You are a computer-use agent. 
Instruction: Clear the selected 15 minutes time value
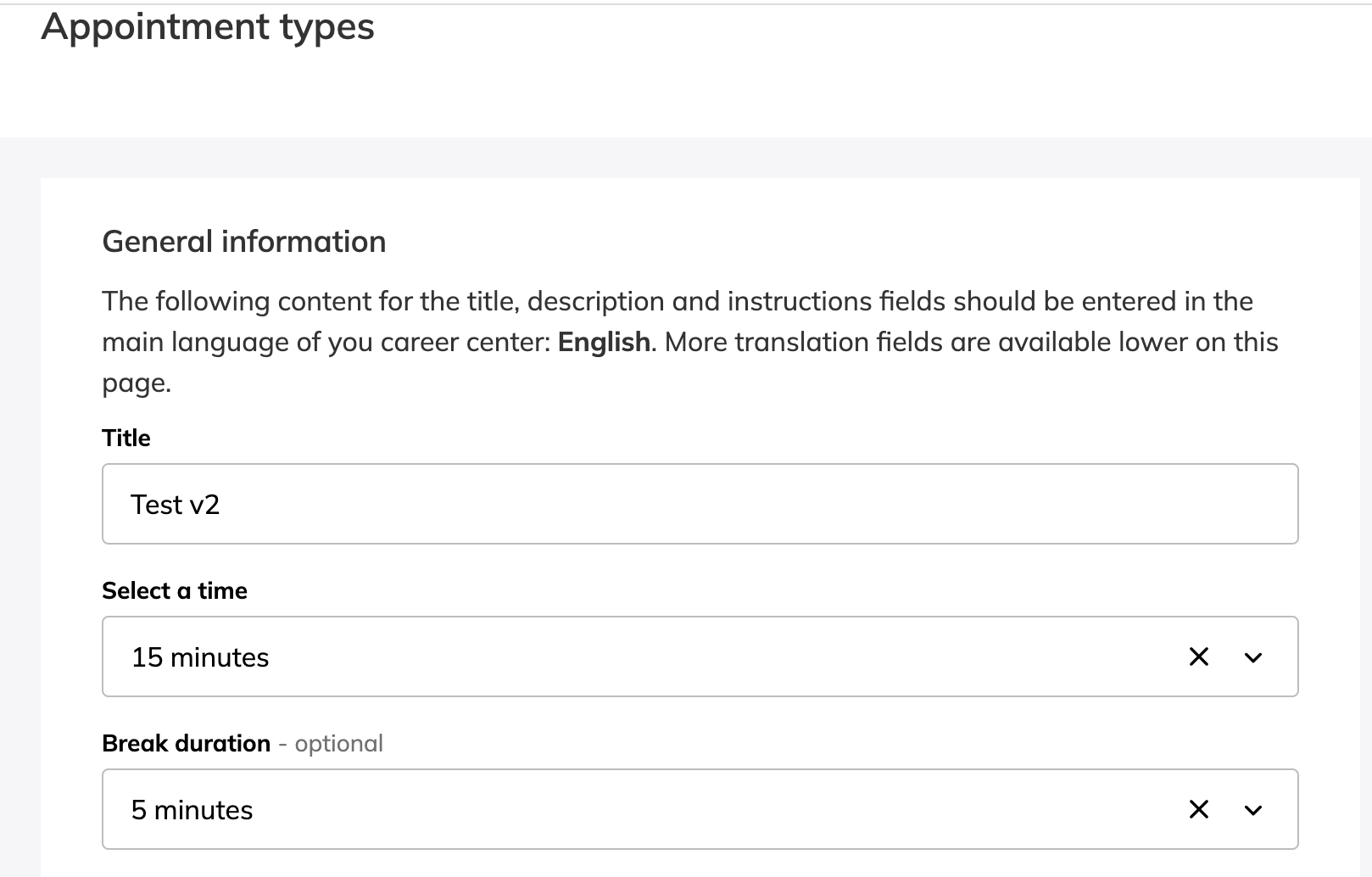(1198, 656)
